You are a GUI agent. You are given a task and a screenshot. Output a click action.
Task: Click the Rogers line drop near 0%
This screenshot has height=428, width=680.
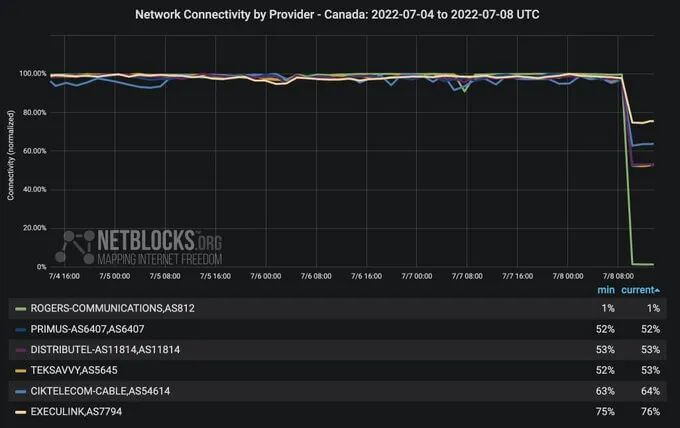click(x=642, y=264)
